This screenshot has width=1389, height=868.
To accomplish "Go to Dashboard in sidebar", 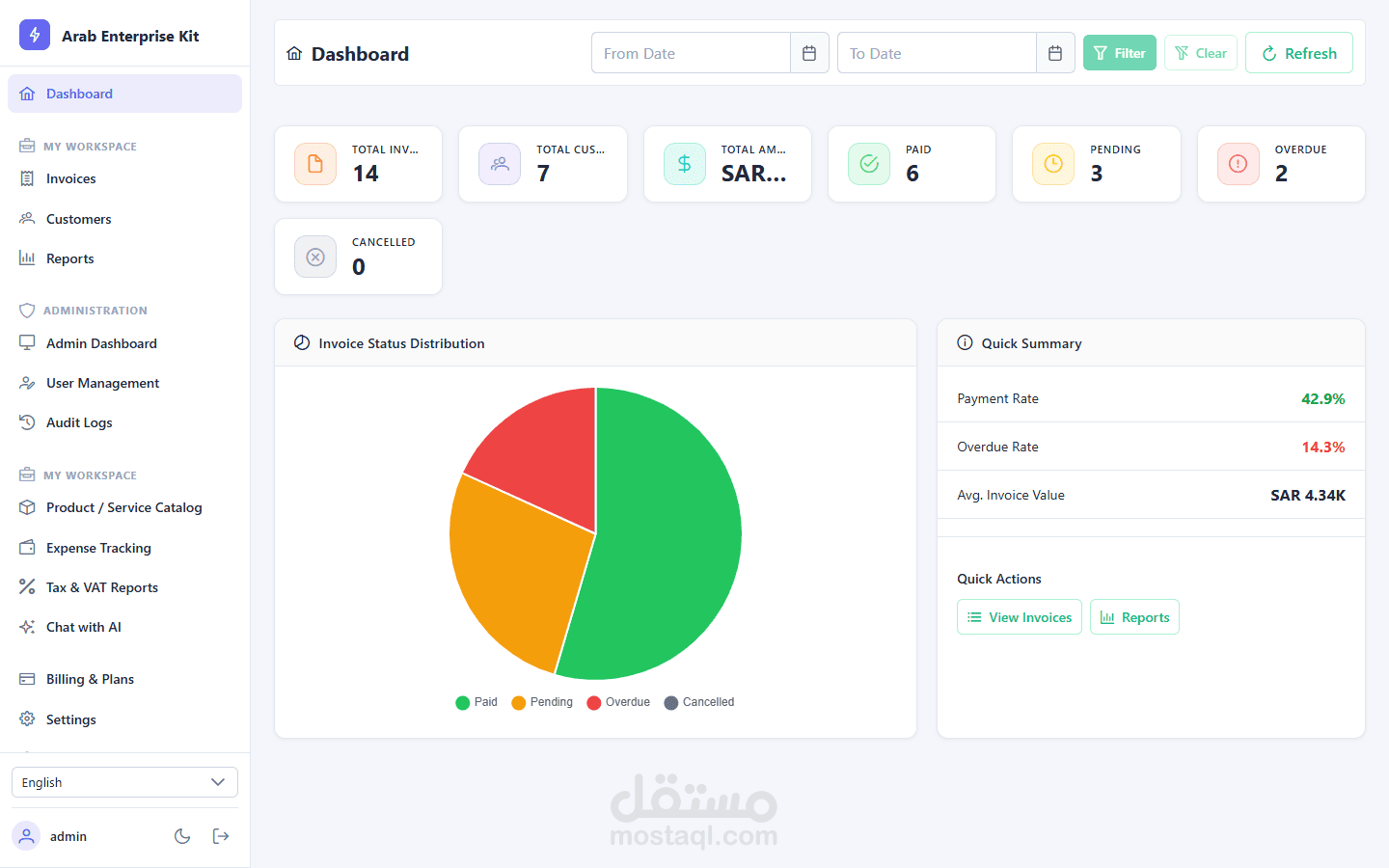I will pyautogui.click(x=124, y=94).
